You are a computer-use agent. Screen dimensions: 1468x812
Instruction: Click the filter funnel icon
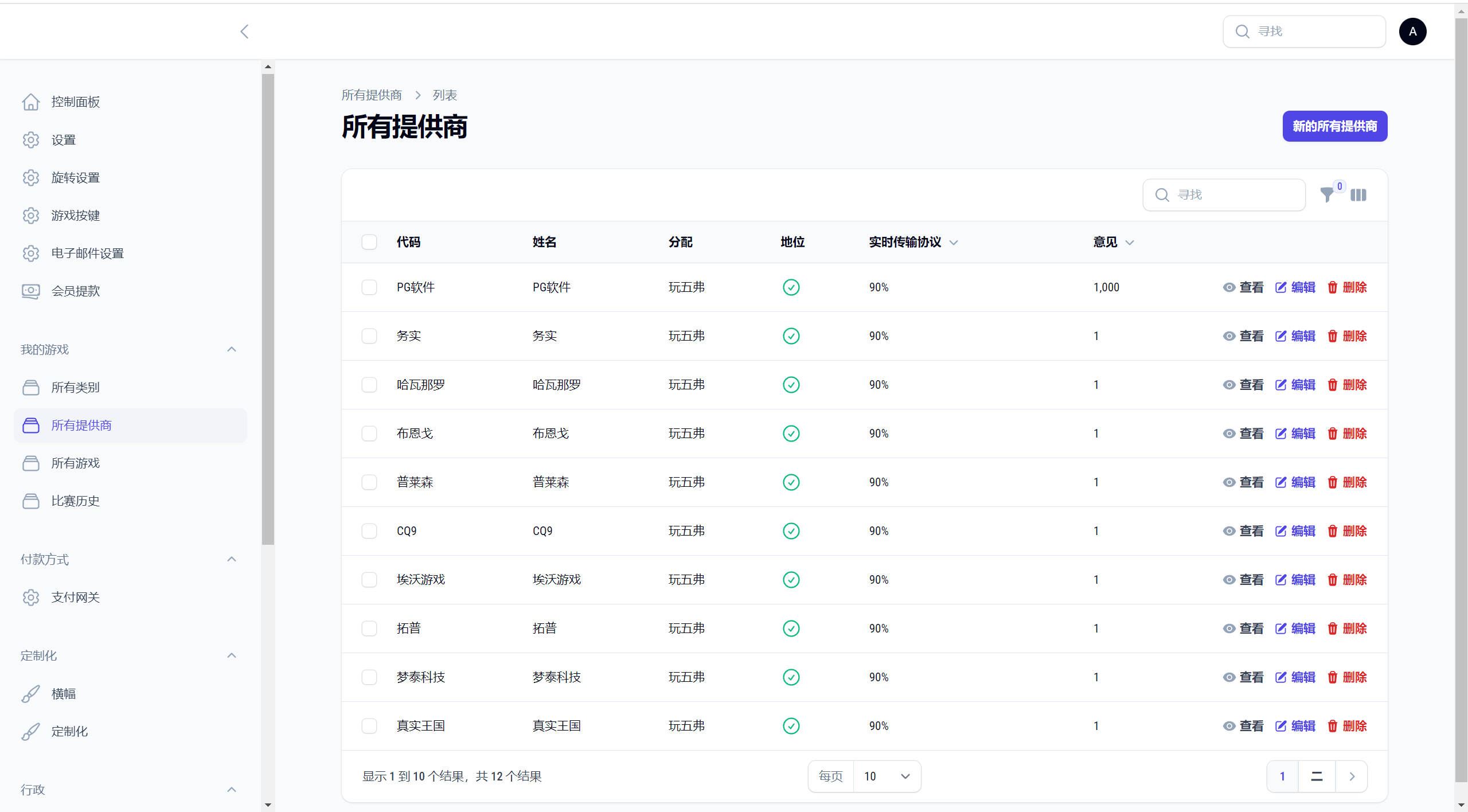coord(1326,195)
